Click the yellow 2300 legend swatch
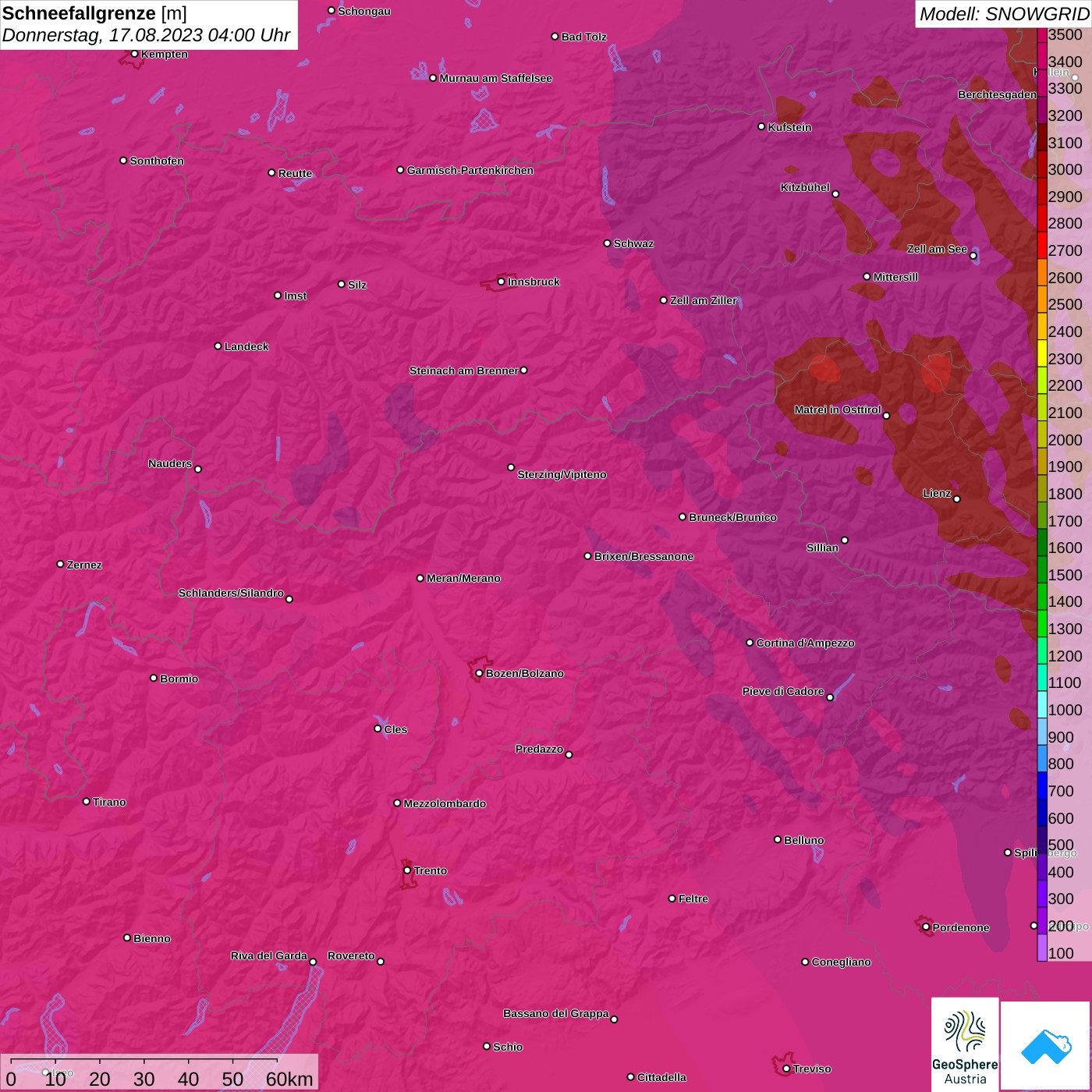 click(1042, 353)
